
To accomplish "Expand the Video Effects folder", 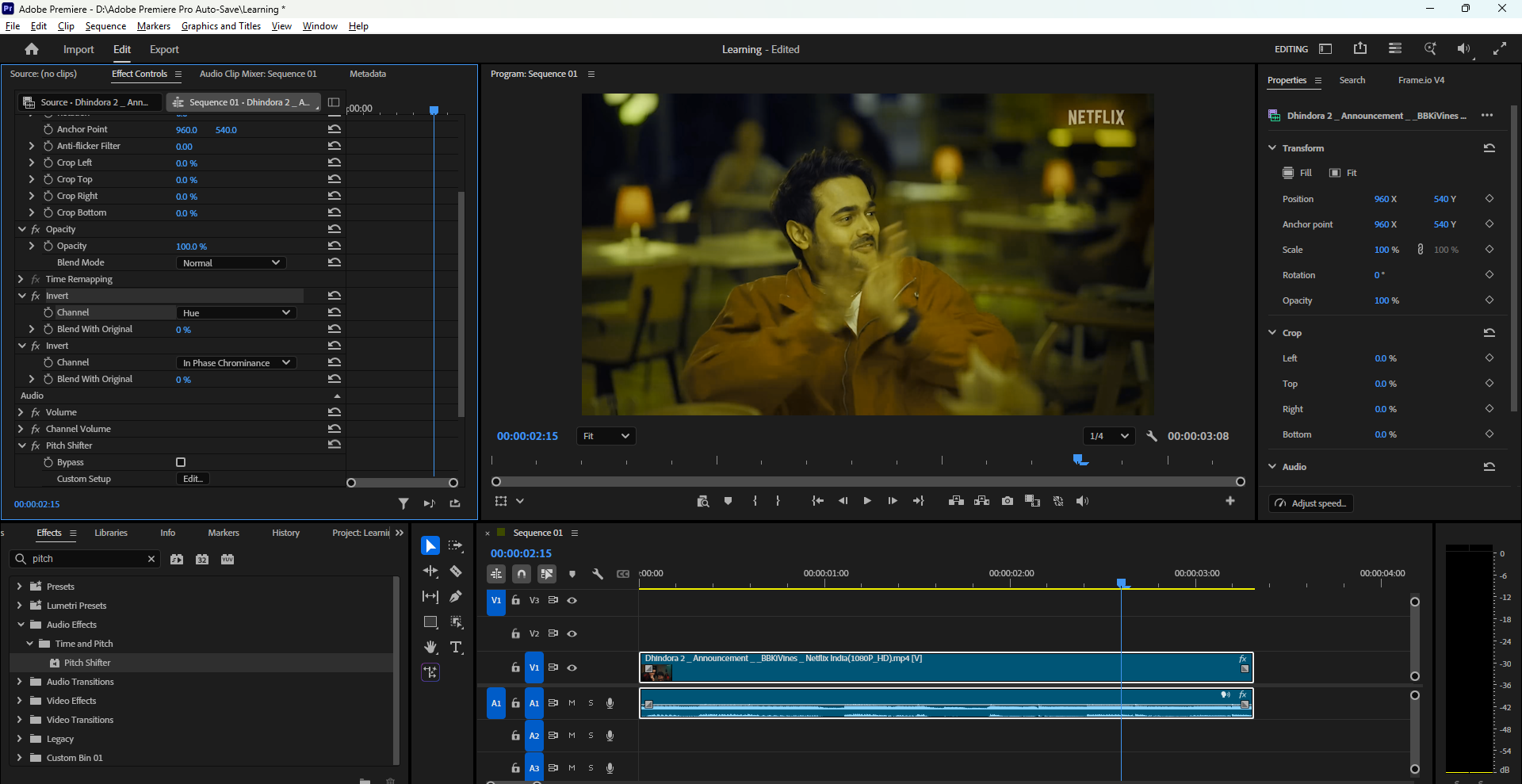I will click(x=19, y=701).
